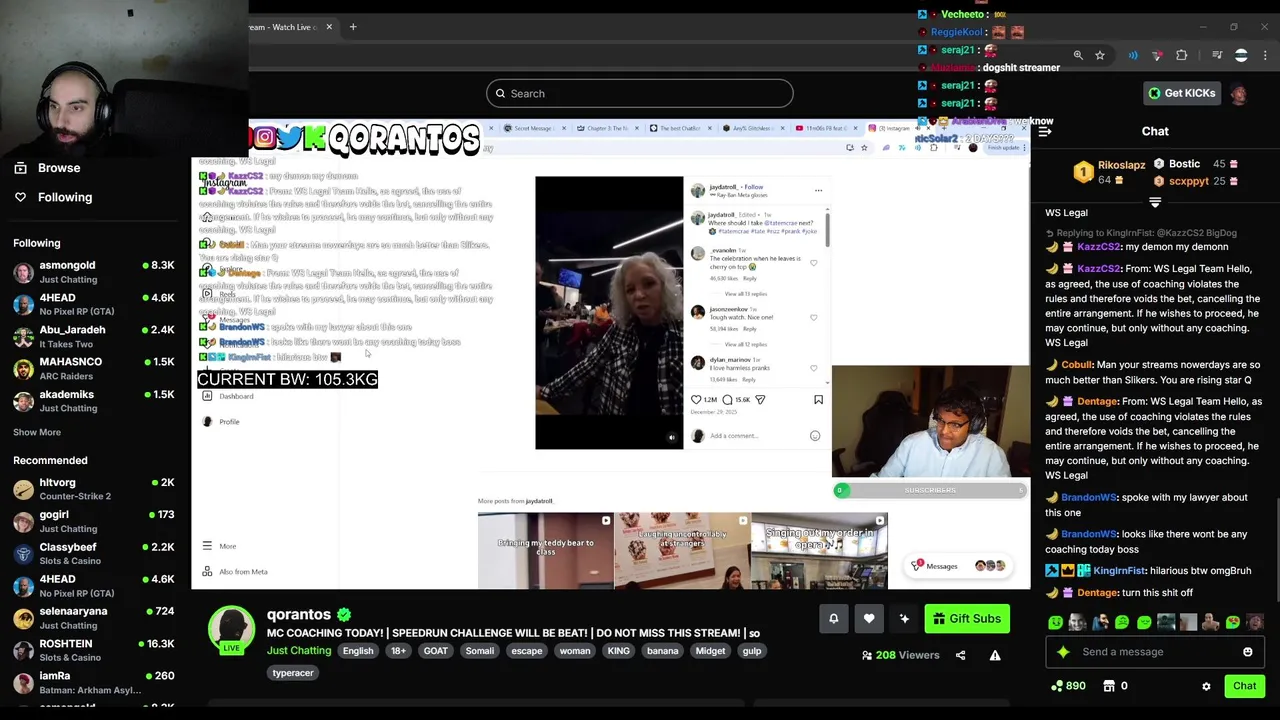Image resolution: width=1280 pixels, height=720 pixels.
Task: Toggle follow with the heart button
Action: tap(869, 619)
